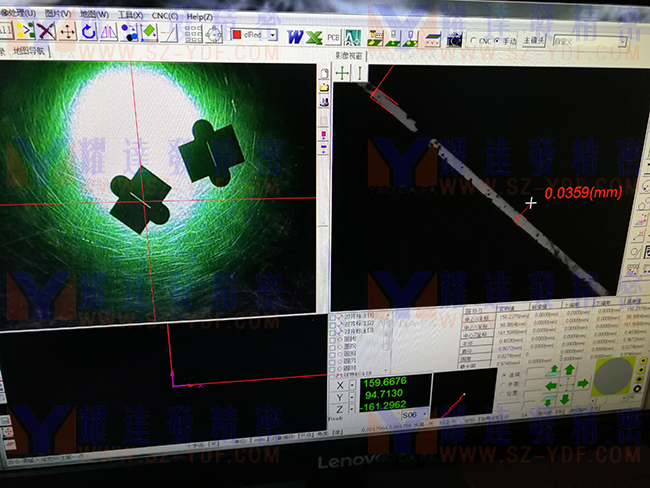Viewport: 650px width, 488px height.
Task: Switch to the 地图导航 tab
Action: 28,51
